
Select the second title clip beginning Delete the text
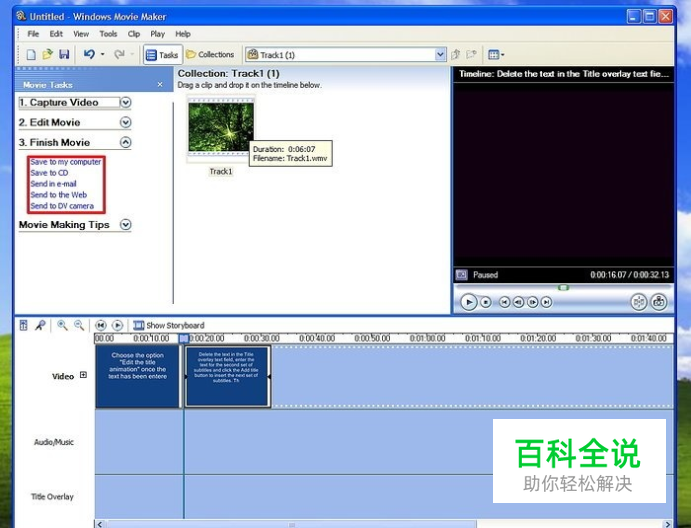click(227, 376)
